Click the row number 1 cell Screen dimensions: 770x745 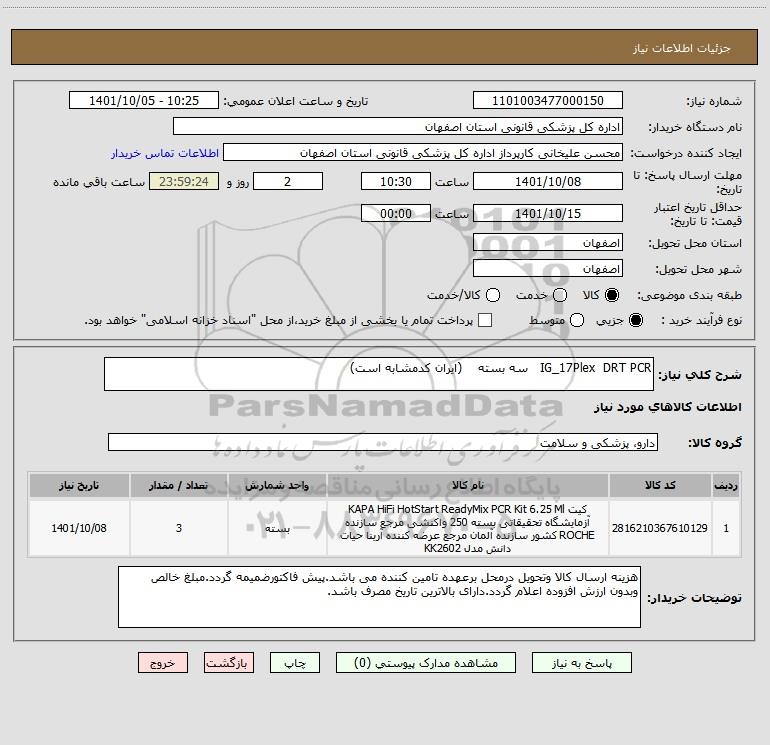(726, 528)
